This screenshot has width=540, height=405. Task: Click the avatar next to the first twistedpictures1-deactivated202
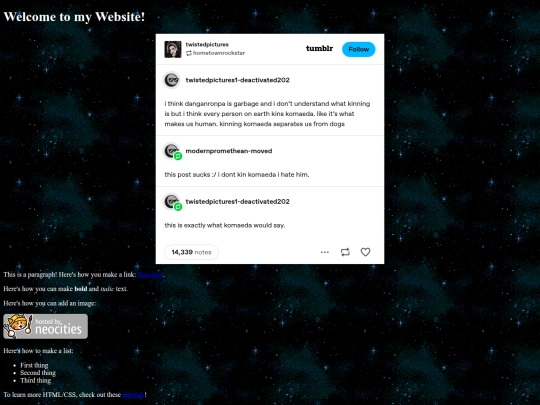(x=172, y=80)
